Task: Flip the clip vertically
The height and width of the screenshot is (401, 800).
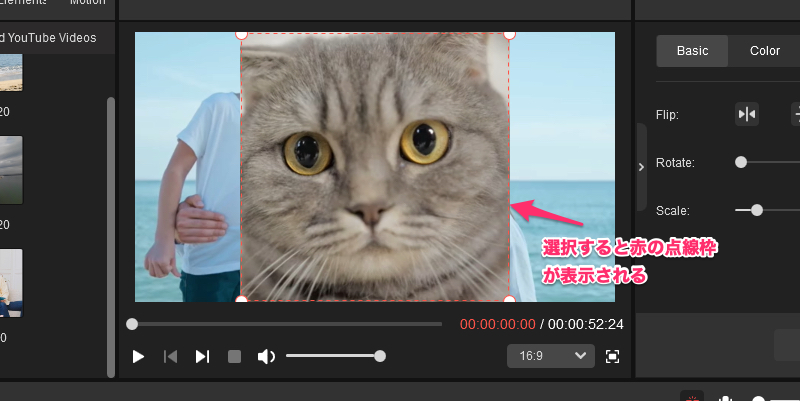Action: click(x=795, y=114)
